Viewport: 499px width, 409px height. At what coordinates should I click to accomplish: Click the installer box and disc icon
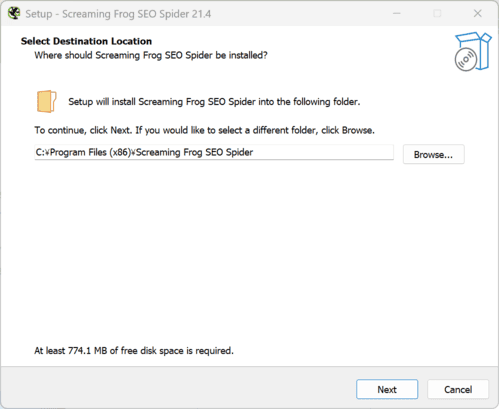(x=473, y=51)
